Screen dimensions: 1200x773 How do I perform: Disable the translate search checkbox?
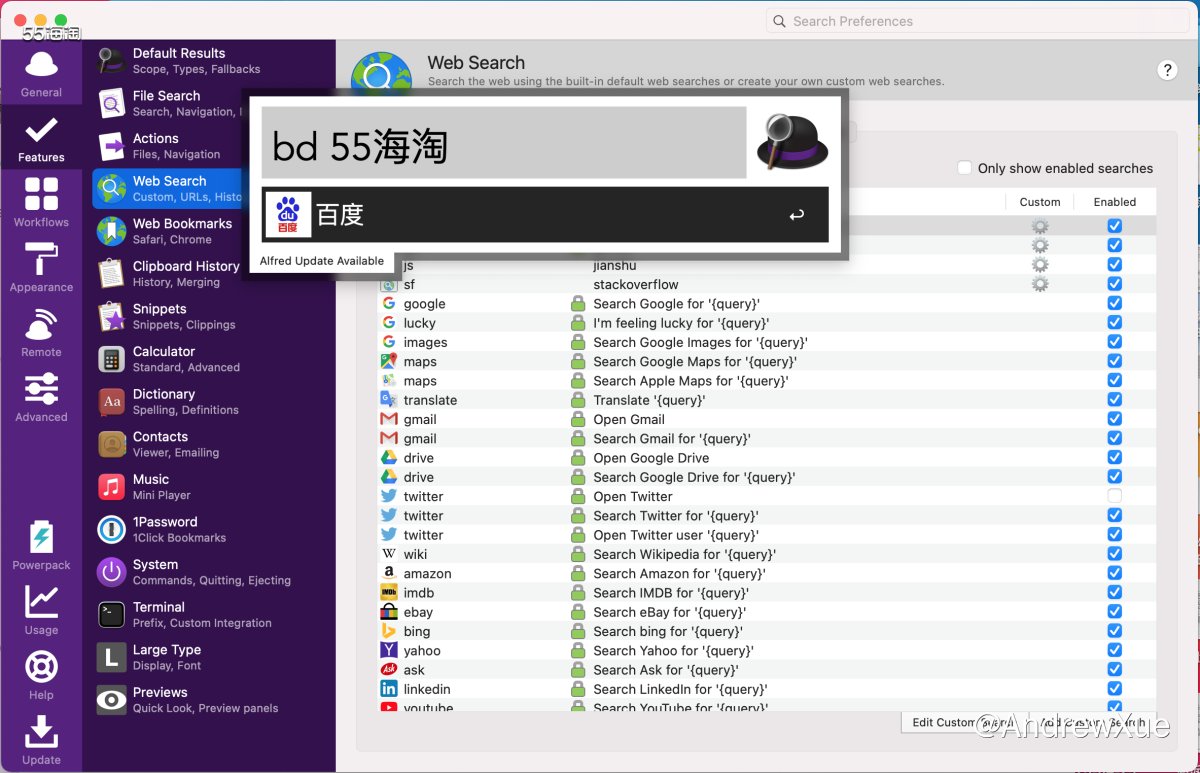(1114, 399)
